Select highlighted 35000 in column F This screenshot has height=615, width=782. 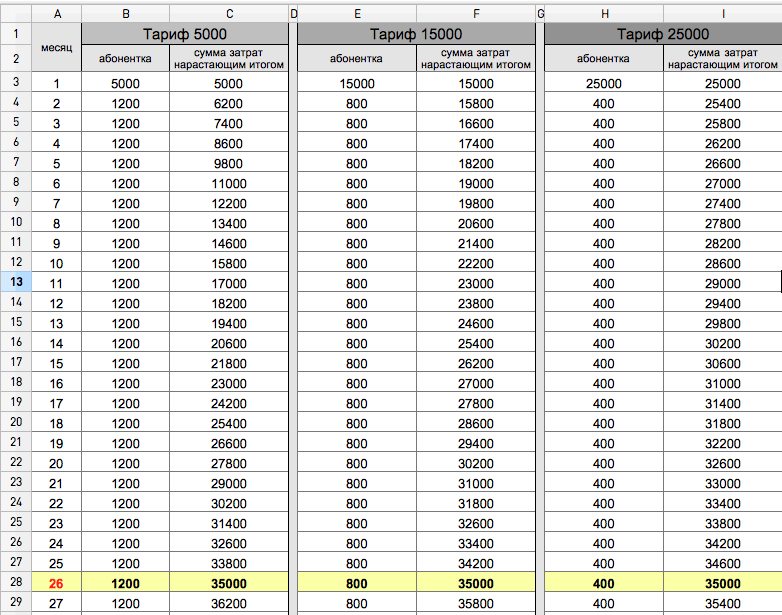click(x=476, y=583)
